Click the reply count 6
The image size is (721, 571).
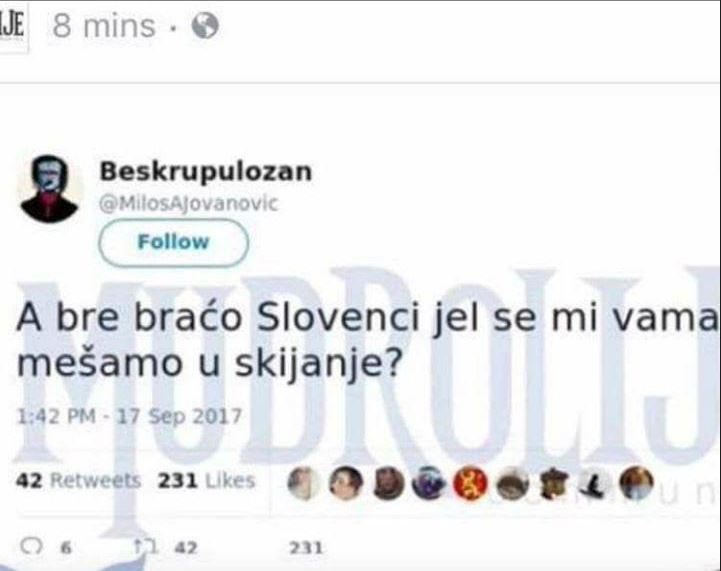[66, 548]
